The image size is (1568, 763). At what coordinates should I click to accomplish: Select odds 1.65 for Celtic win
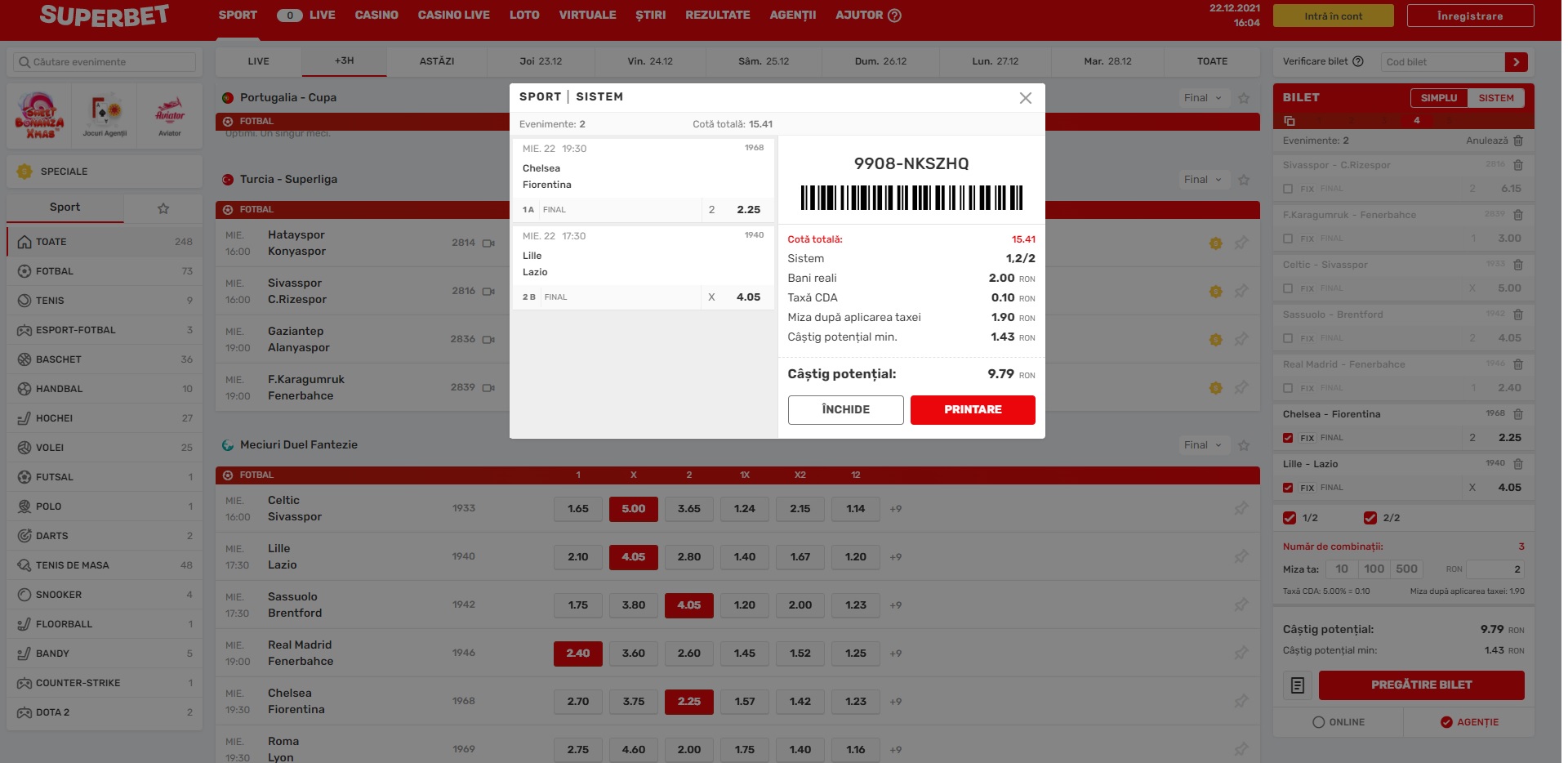pos(578,509)
